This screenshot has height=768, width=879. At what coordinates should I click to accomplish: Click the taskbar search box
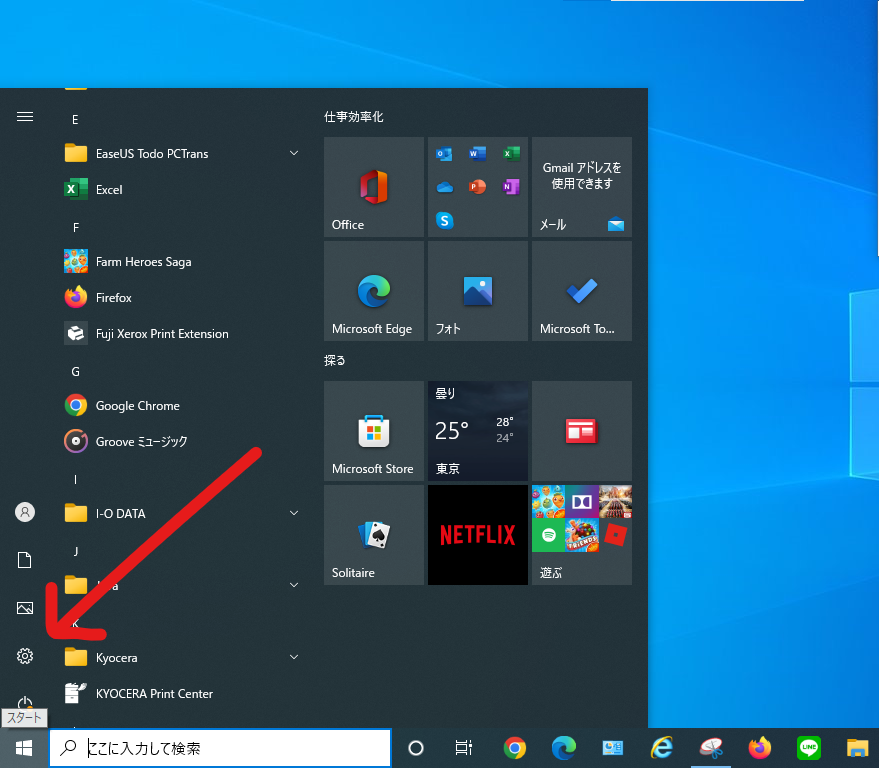point(220,747)
